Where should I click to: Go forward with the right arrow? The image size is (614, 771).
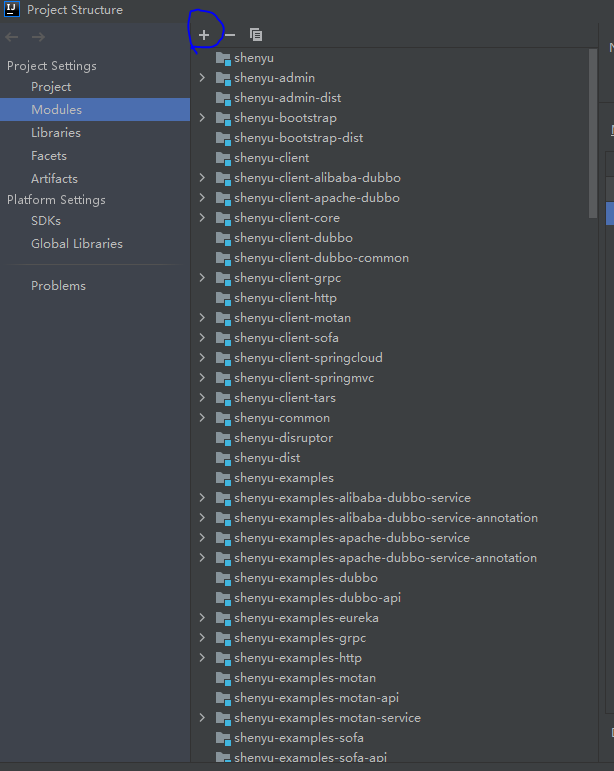pos(38,37)
